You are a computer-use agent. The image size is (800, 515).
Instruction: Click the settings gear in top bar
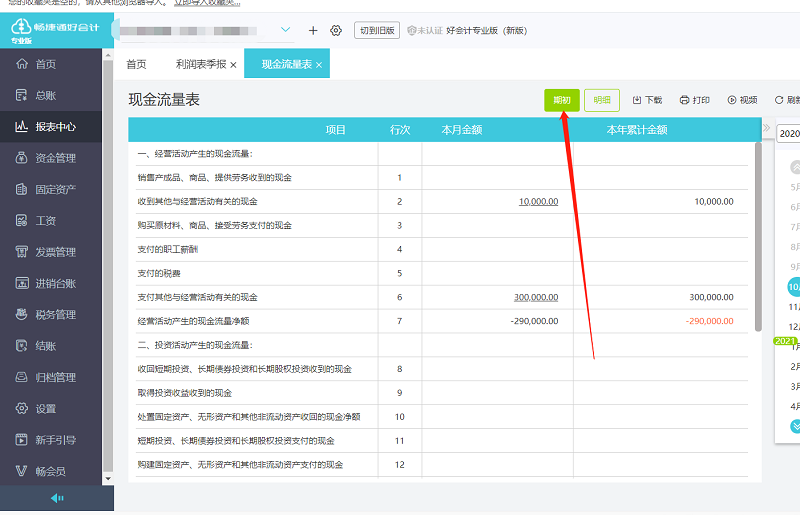coord(336,30)
